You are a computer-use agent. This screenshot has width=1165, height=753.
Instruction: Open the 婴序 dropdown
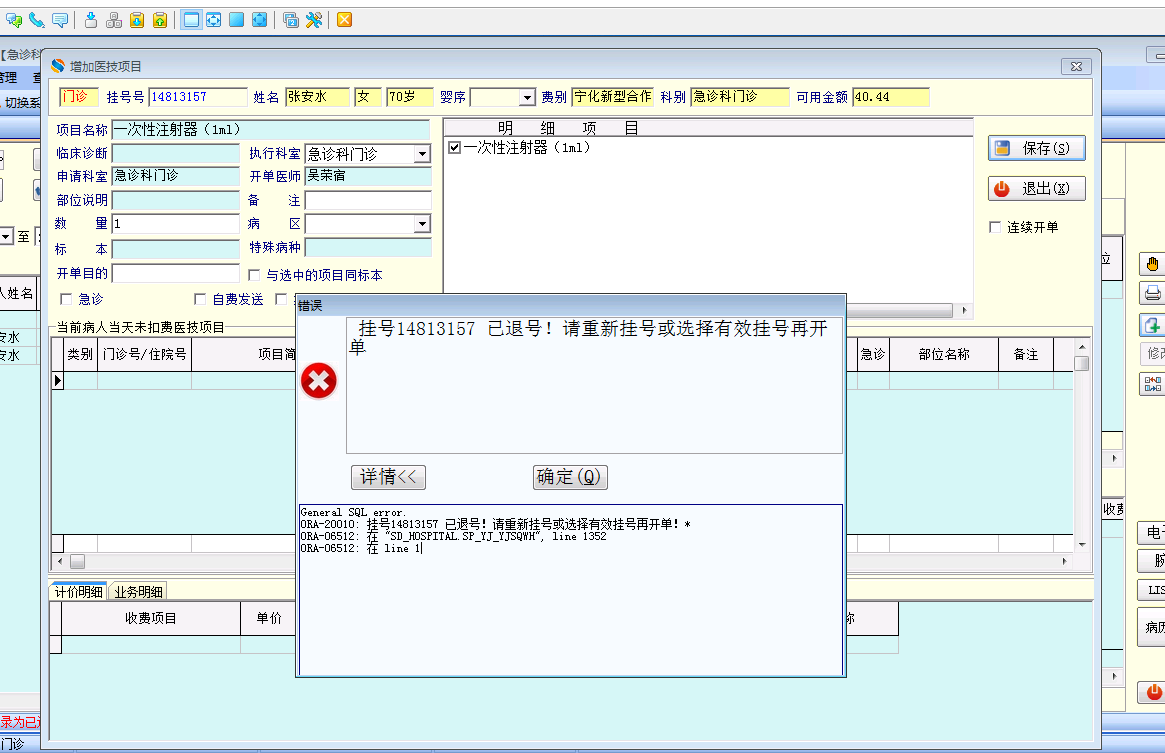[527, 97]
